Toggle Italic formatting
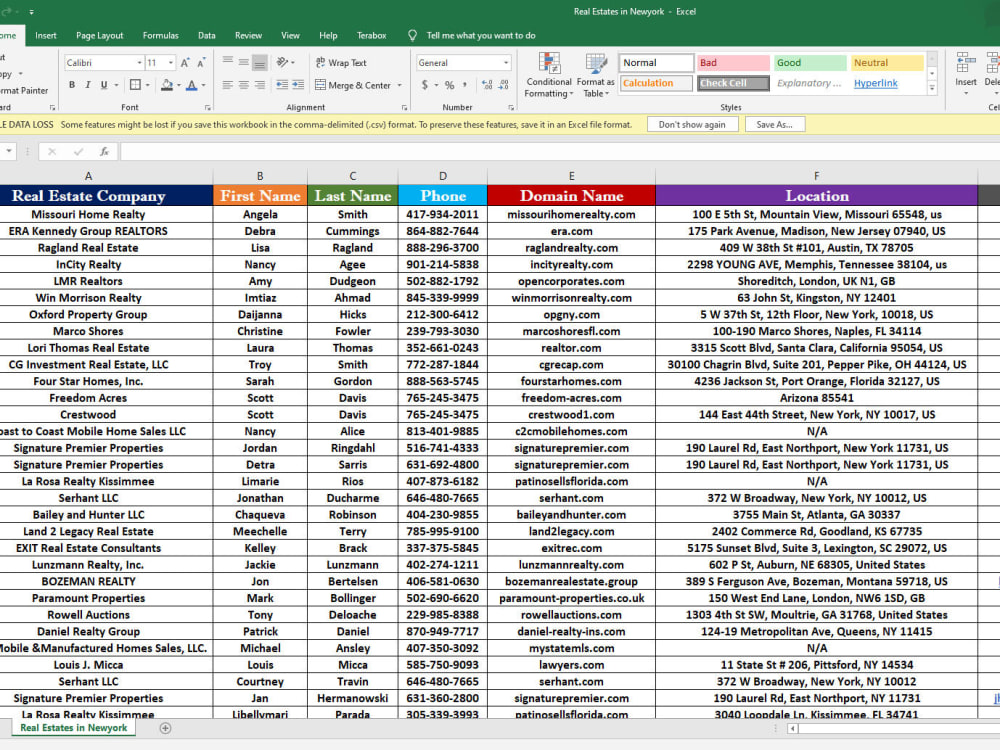This screenshot has width=1000, height=750. coord(87,85)
